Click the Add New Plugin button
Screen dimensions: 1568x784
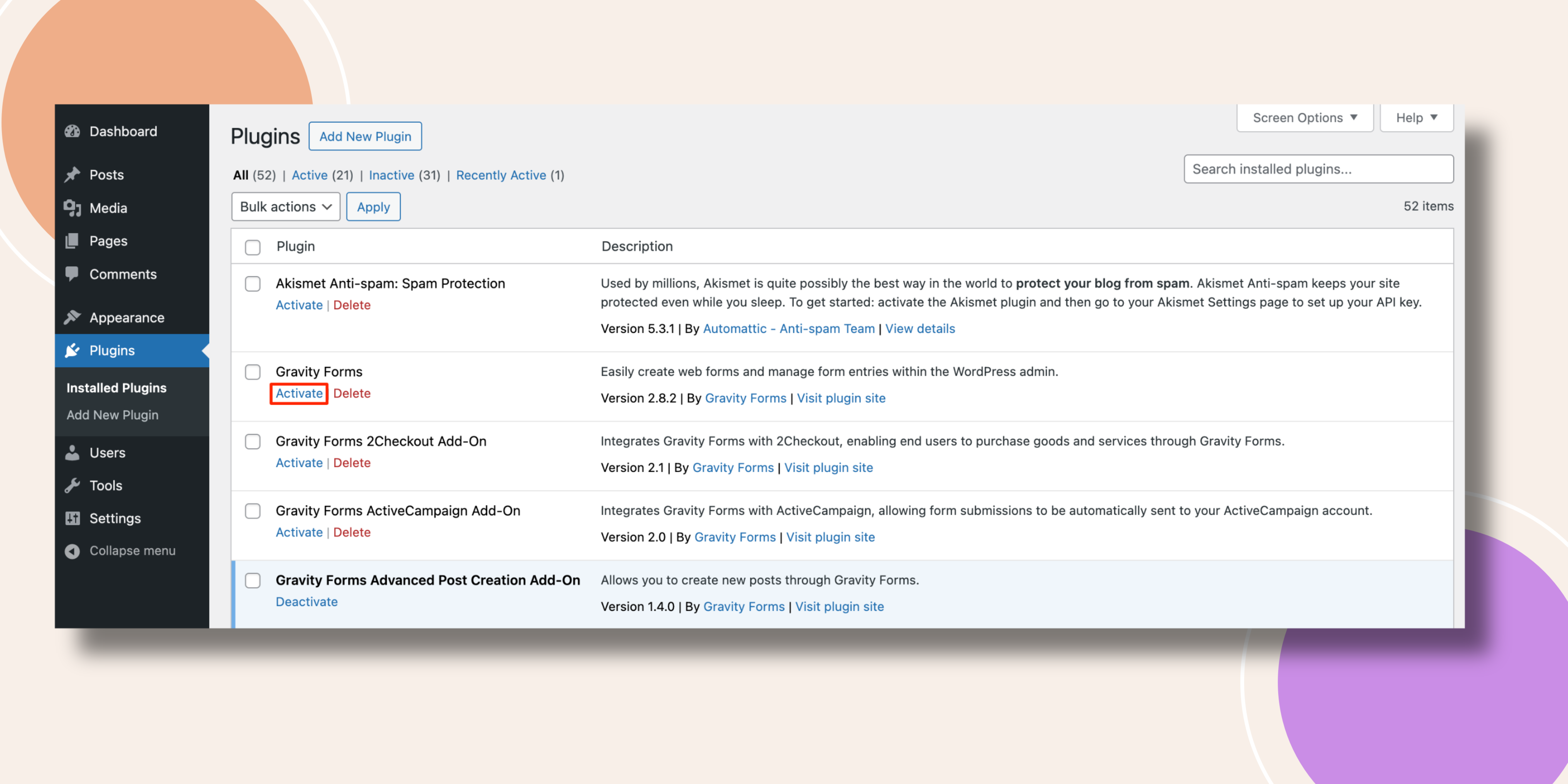(365, 136)
